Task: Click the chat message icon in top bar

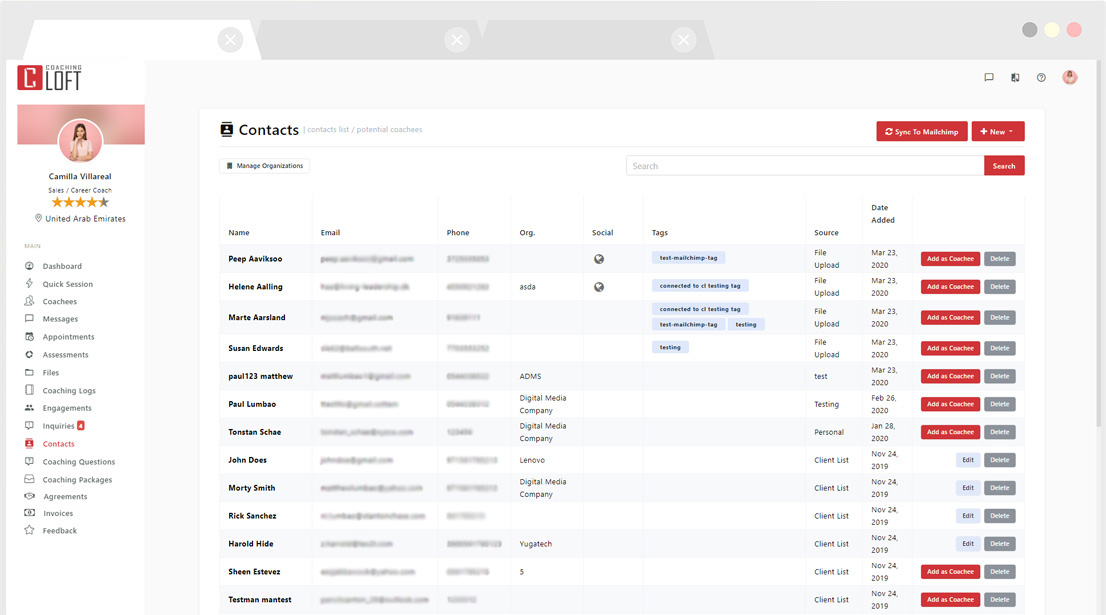Action: [989, 77]
